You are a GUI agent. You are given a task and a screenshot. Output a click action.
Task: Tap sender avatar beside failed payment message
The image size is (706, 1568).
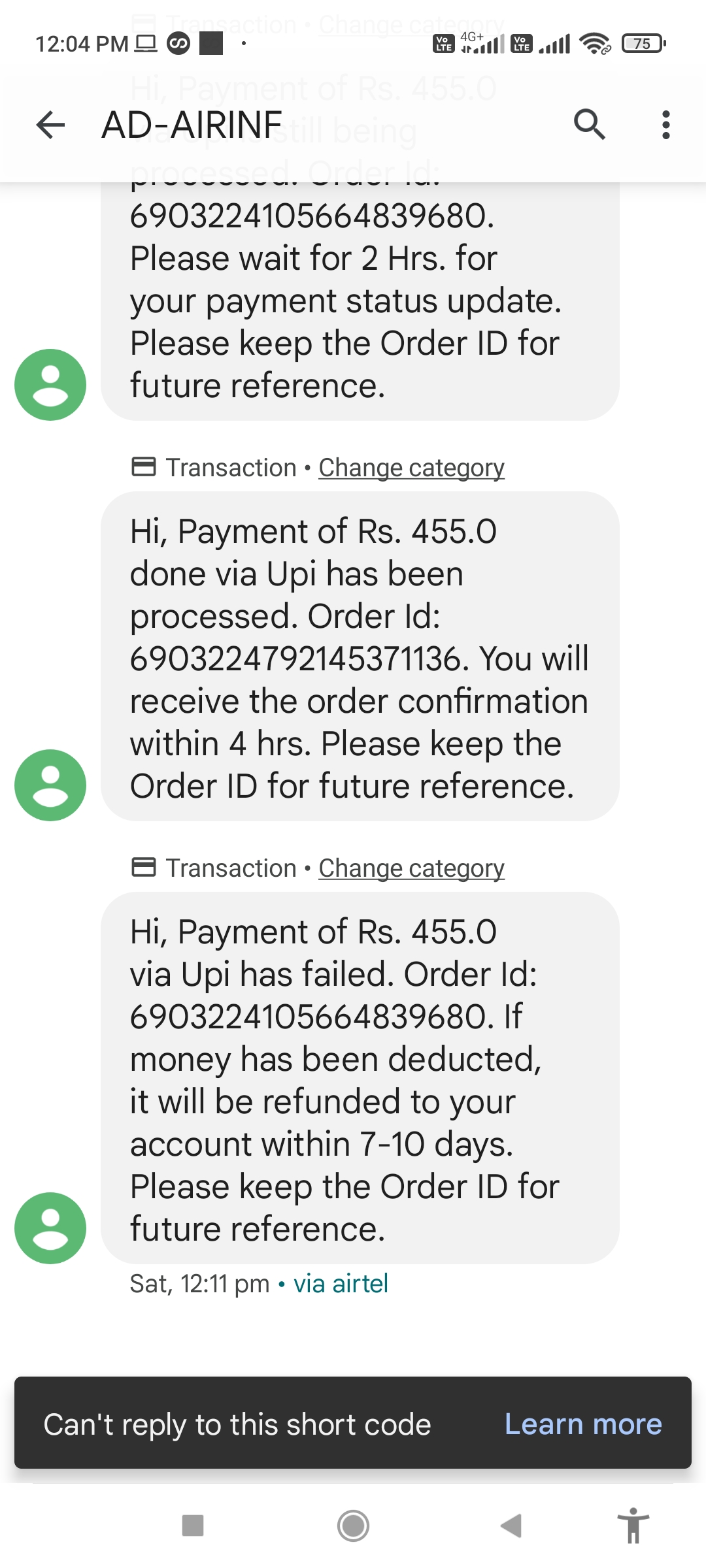click(x=50, y=1228)
